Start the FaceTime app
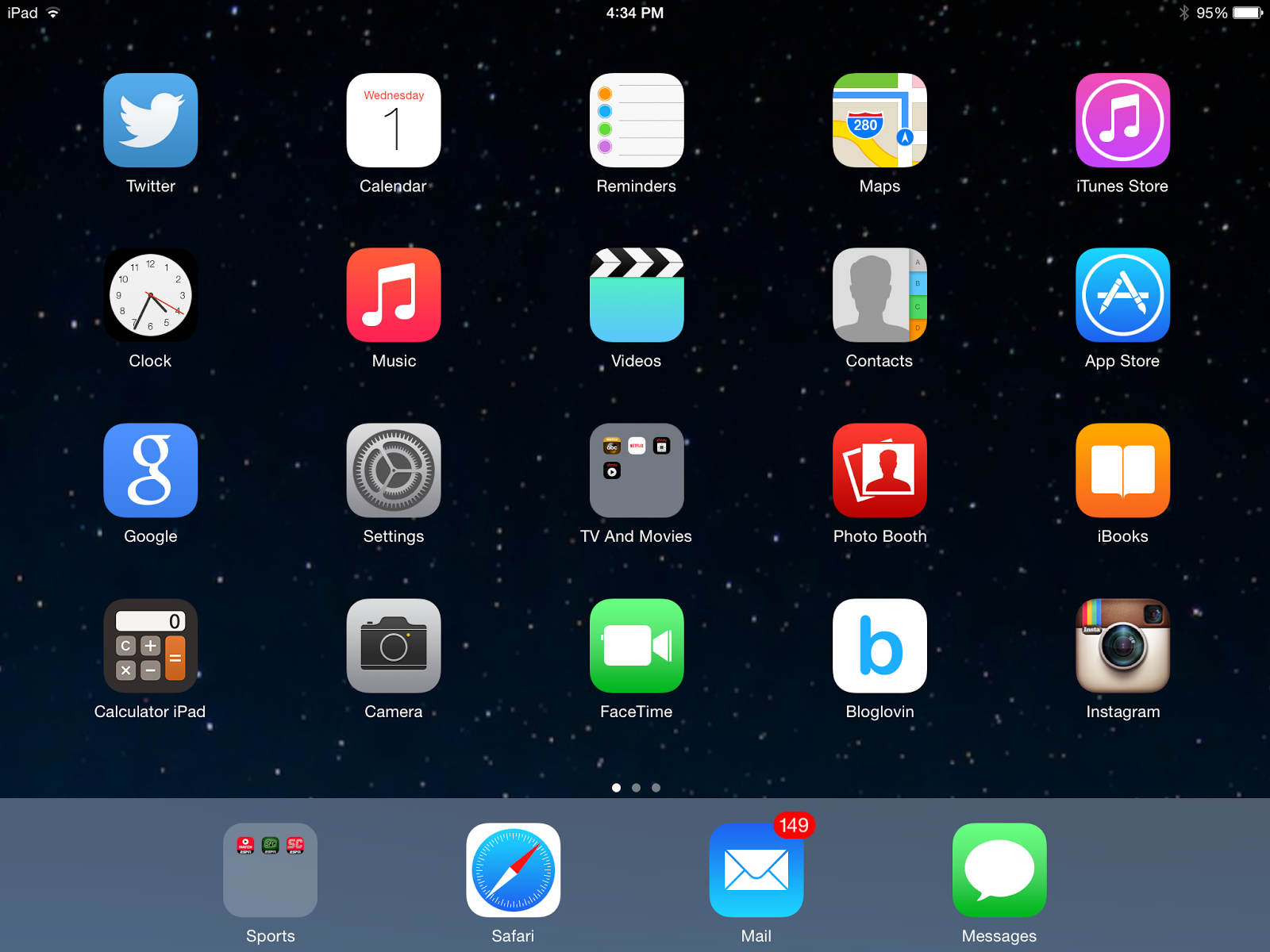1270x952 pixels. tap(637, 646)
